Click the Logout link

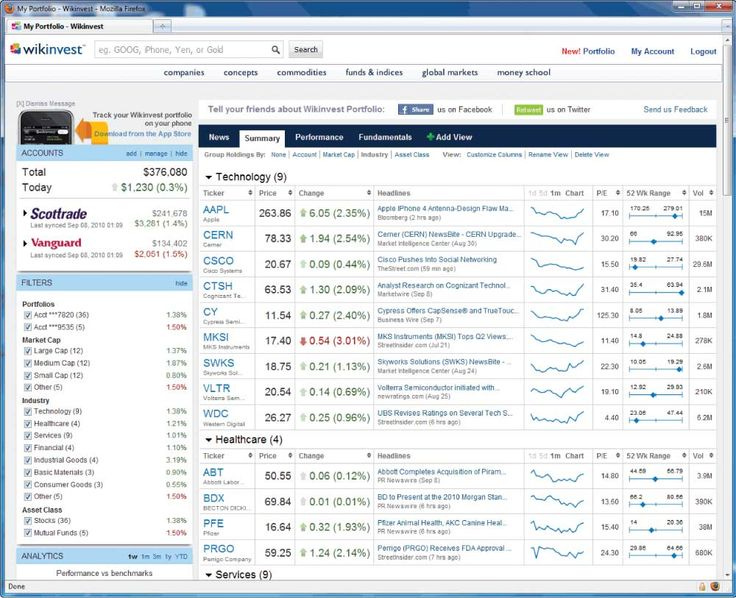click(x=703, y=51)
